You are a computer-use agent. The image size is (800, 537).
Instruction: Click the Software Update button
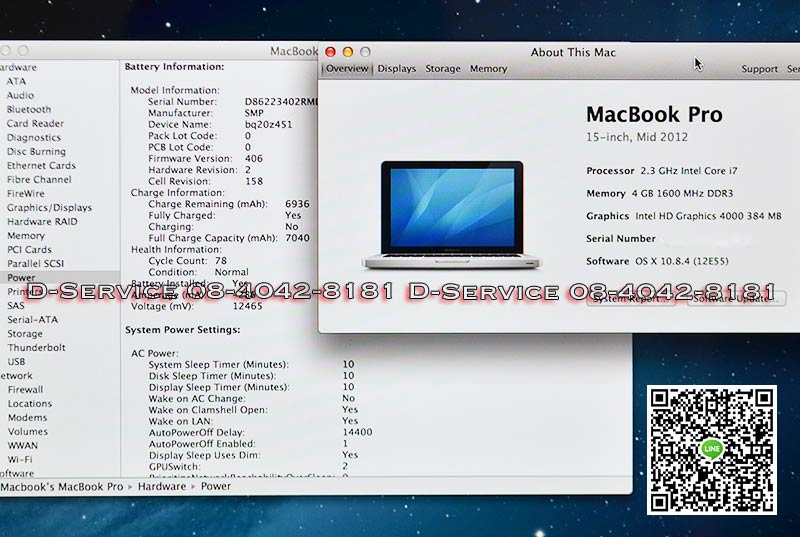point(736,299)
